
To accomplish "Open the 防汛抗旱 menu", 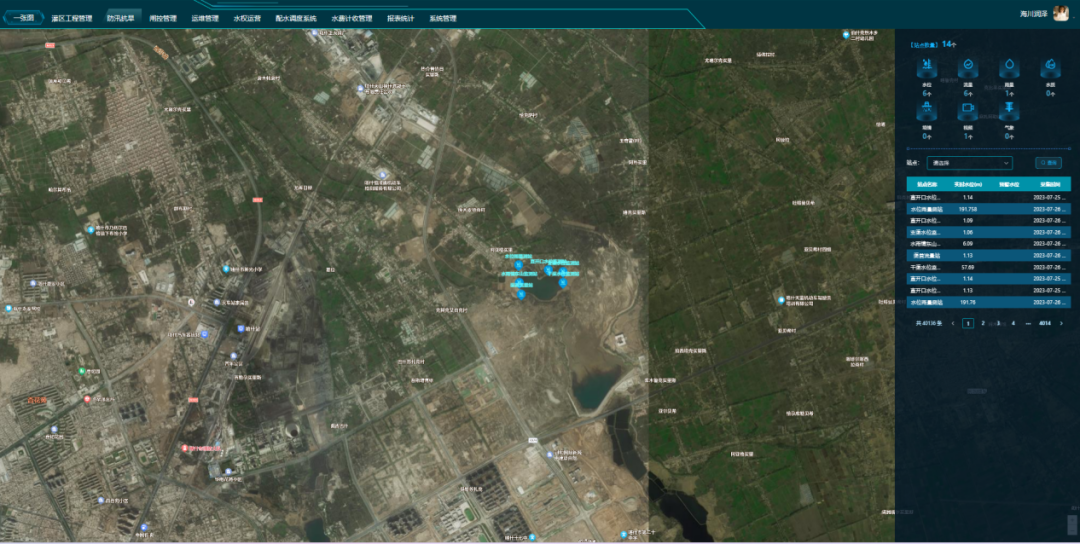I will coord(121,19).
